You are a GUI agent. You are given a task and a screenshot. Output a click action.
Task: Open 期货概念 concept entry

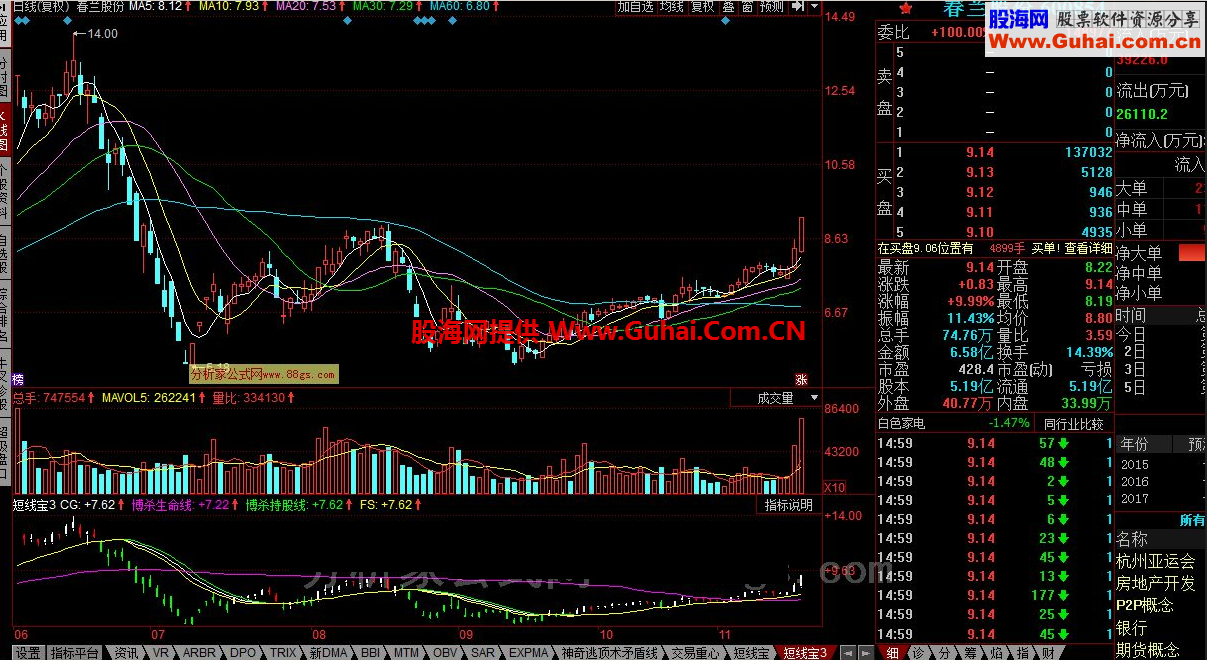point(1147,650)
